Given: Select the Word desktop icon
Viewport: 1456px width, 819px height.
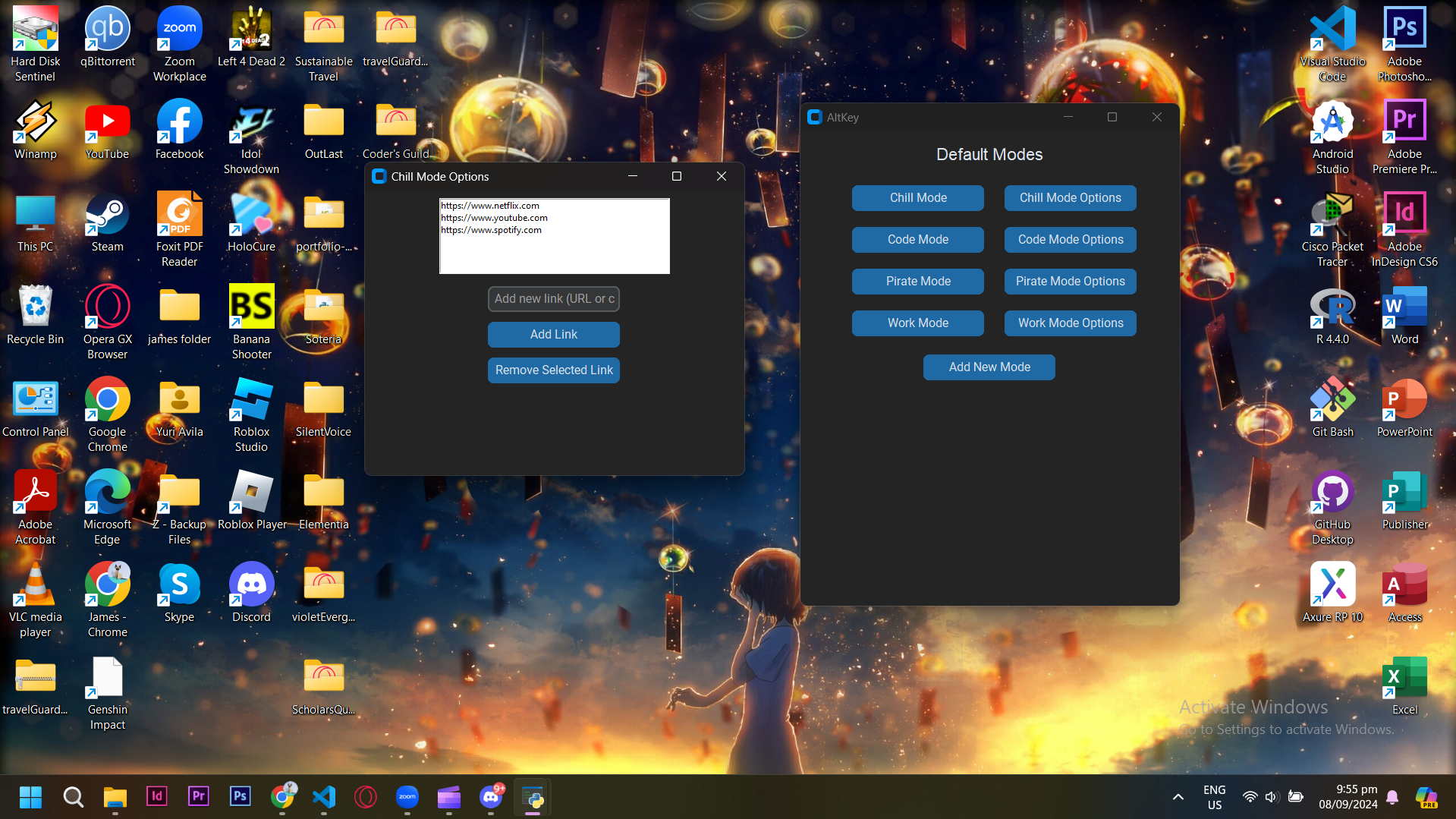Looking at the screenshot, I should 1405,314.
